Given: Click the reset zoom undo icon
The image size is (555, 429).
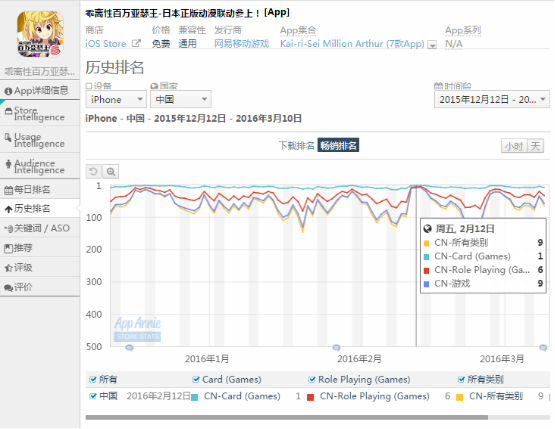Looking at the screenshot, I should point(93,172).
